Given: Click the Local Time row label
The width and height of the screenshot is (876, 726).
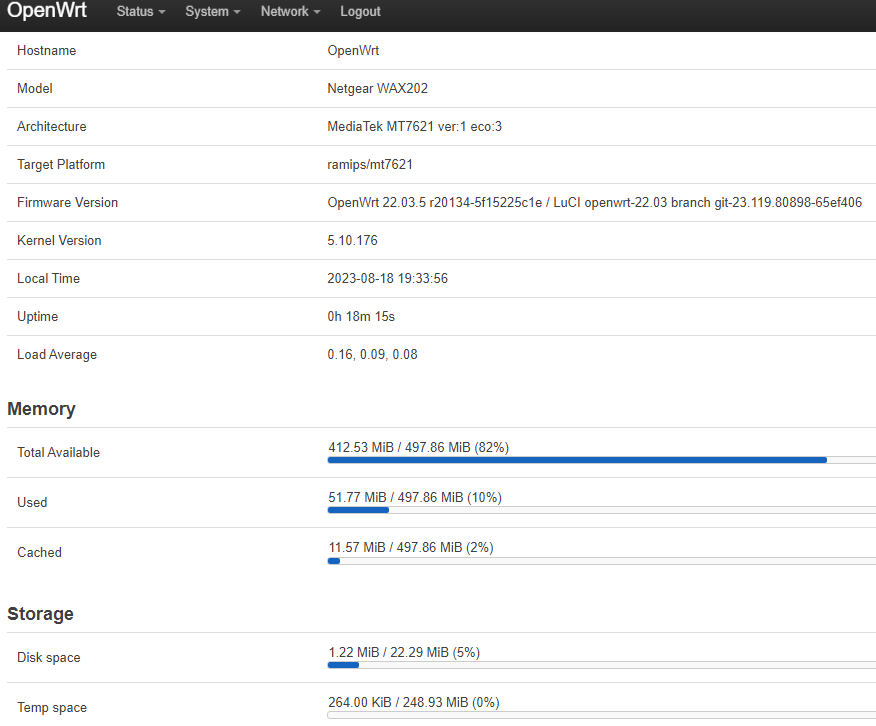Looking at the screenshot, I should pyautogui.click(x=49, y=278).
